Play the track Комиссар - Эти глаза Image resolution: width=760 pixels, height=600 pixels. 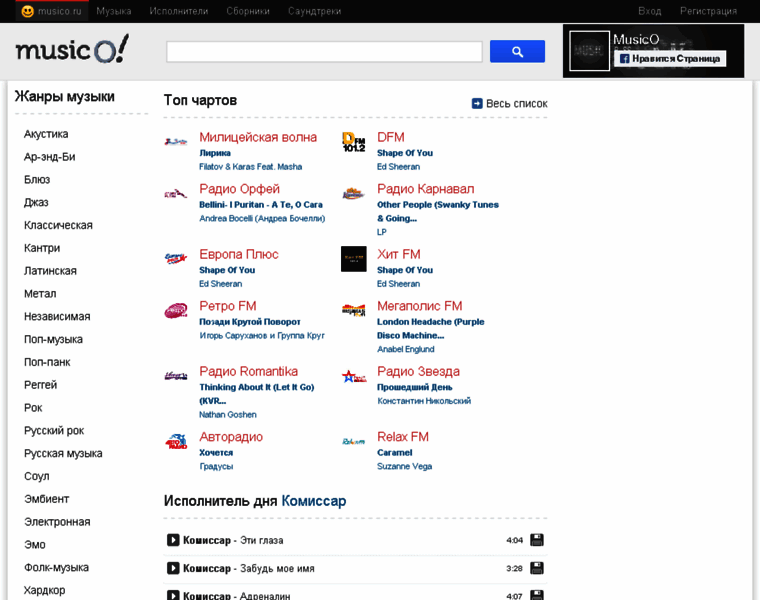[x=173, y=540]
